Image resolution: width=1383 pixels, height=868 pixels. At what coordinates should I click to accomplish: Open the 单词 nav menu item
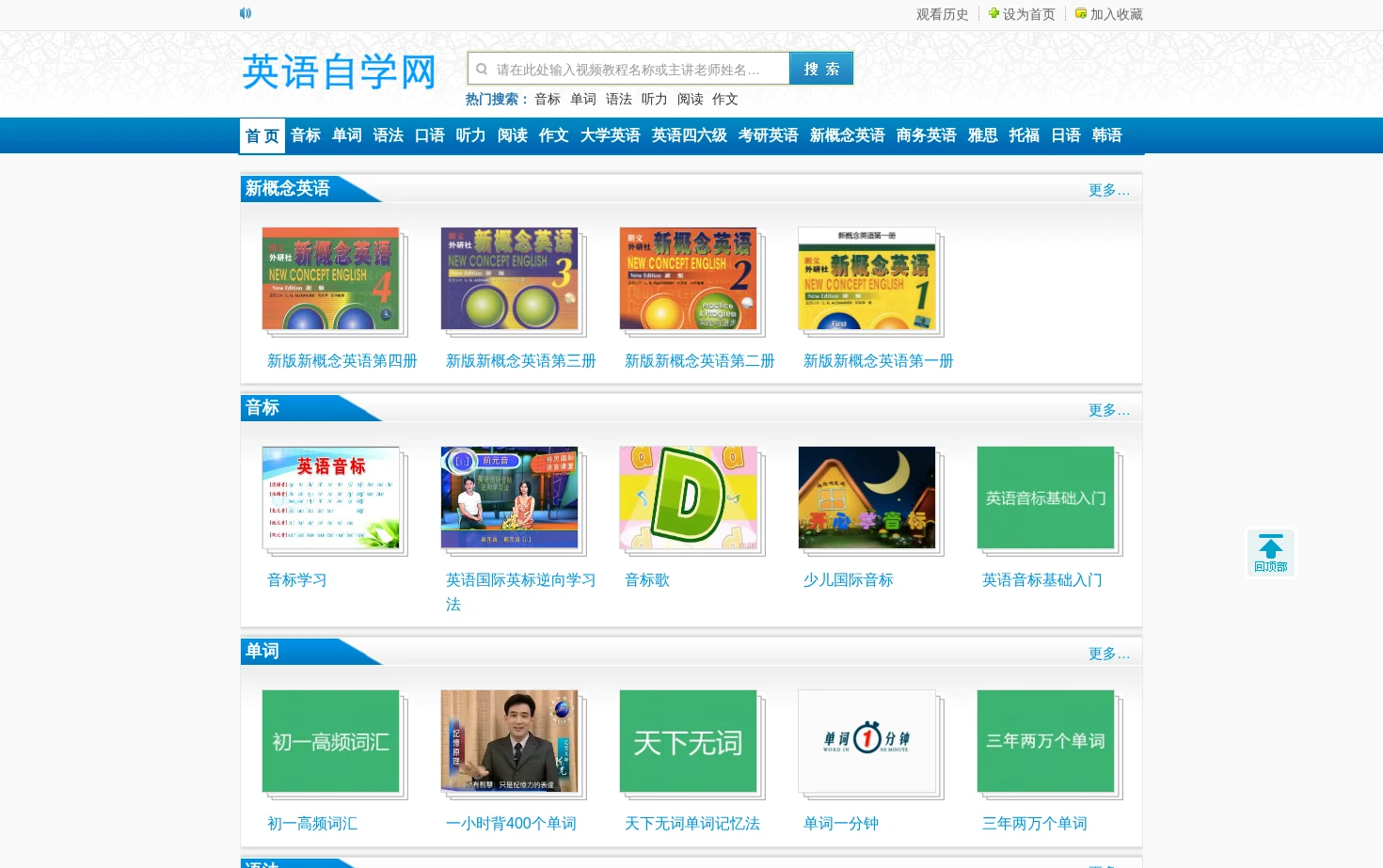tap(347, 135)
